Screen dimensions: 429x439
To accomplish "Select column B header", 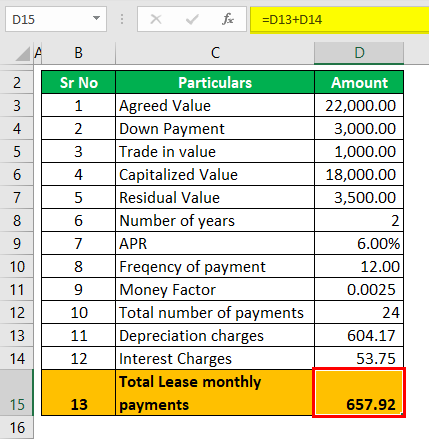I will click(78, 53).
